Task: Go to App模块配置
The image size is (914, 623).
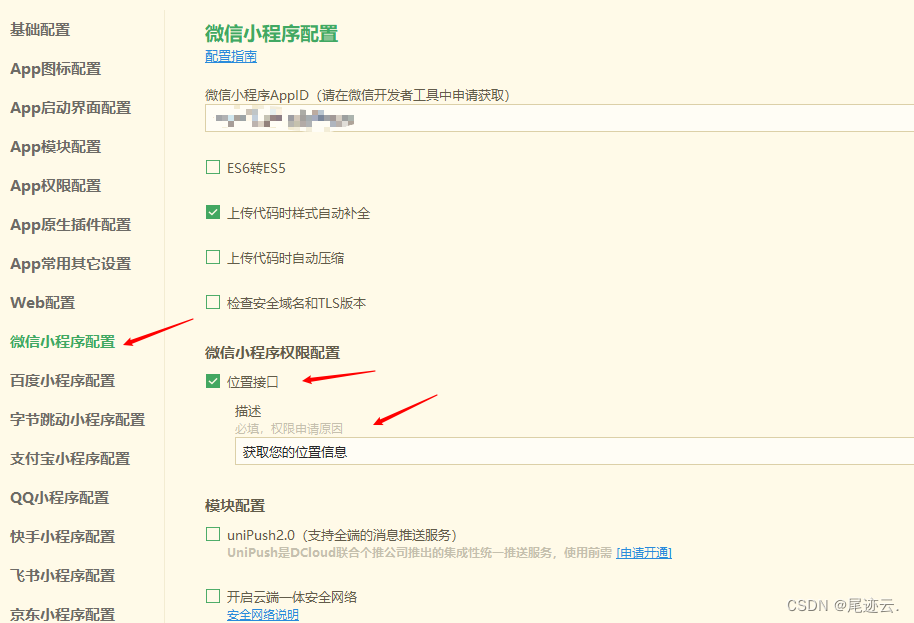Action: (x=56, y=147)
